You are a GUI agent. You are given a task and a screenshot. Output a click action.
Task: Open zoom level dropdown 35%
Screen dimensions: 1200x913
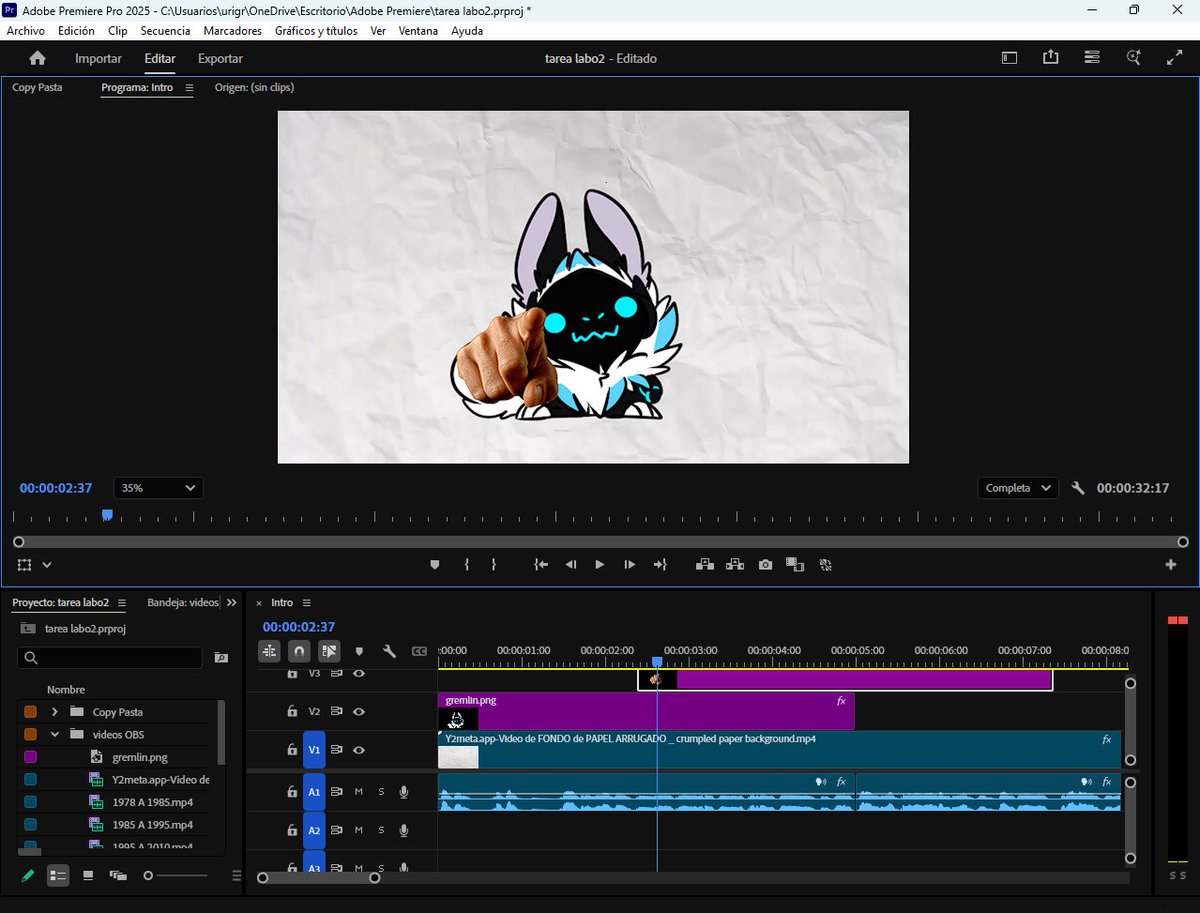point(158,488)
